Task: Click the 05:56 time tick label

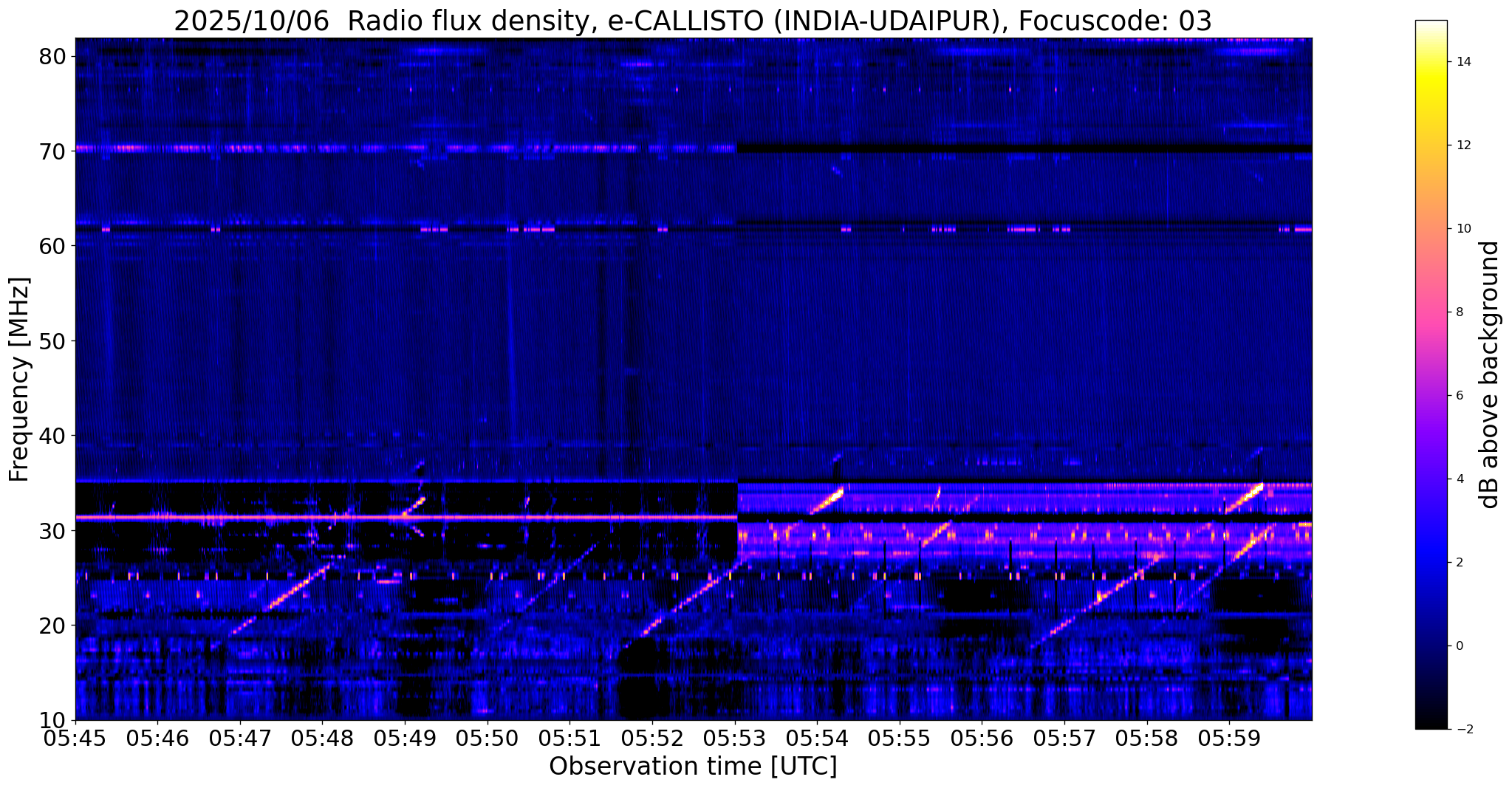Action: [x=982, y=739]
